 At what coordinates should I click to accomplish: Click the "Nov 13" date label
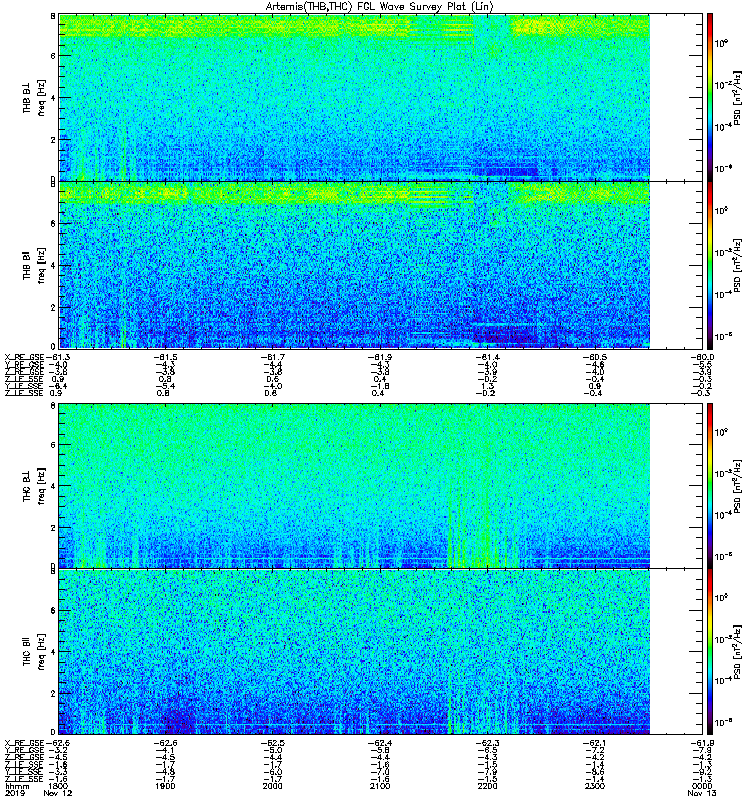tap(702, 793)
